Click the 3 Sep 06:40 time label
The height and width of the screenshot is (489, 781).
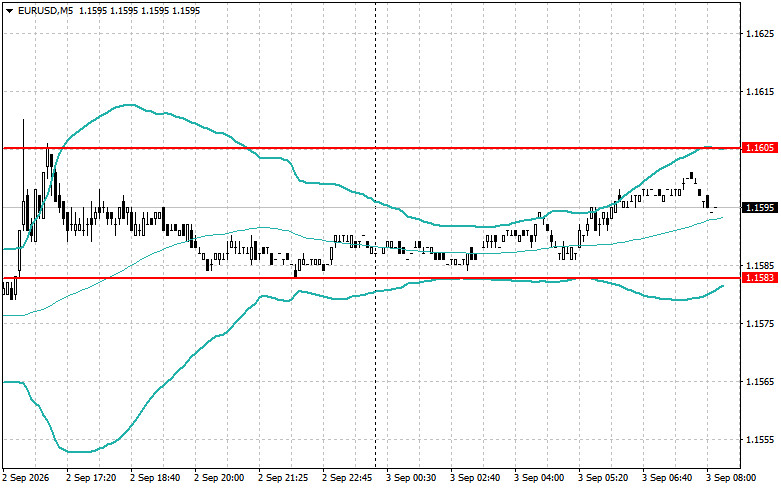tap(667, 478)
